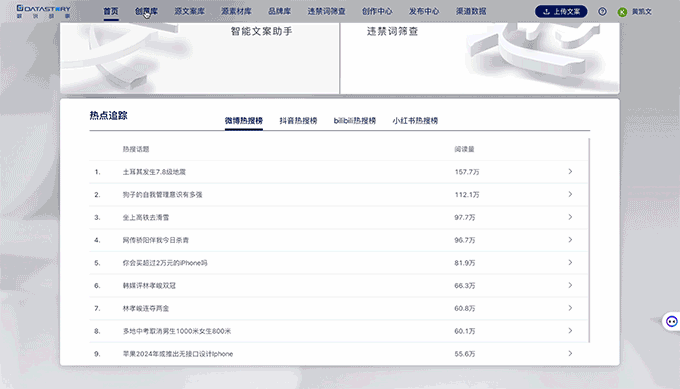
Task: Open the 渠道数据 menu item
Action: click(471, 11)
